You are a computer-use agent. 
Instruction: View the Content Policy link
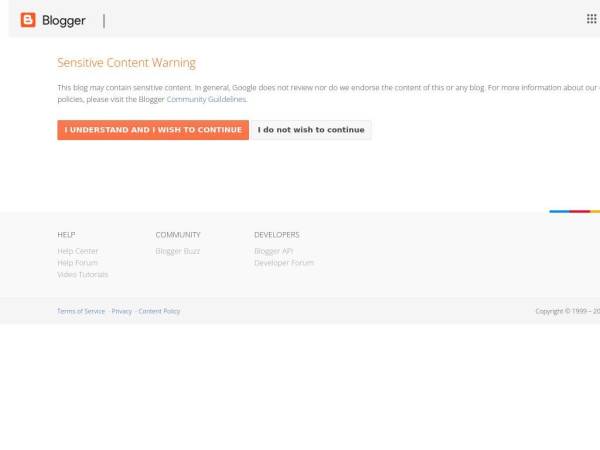point(159,311)
